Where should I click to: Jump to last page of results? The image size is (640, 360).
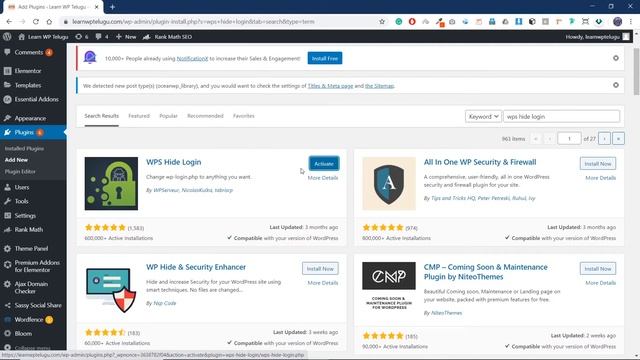[618, 139]
